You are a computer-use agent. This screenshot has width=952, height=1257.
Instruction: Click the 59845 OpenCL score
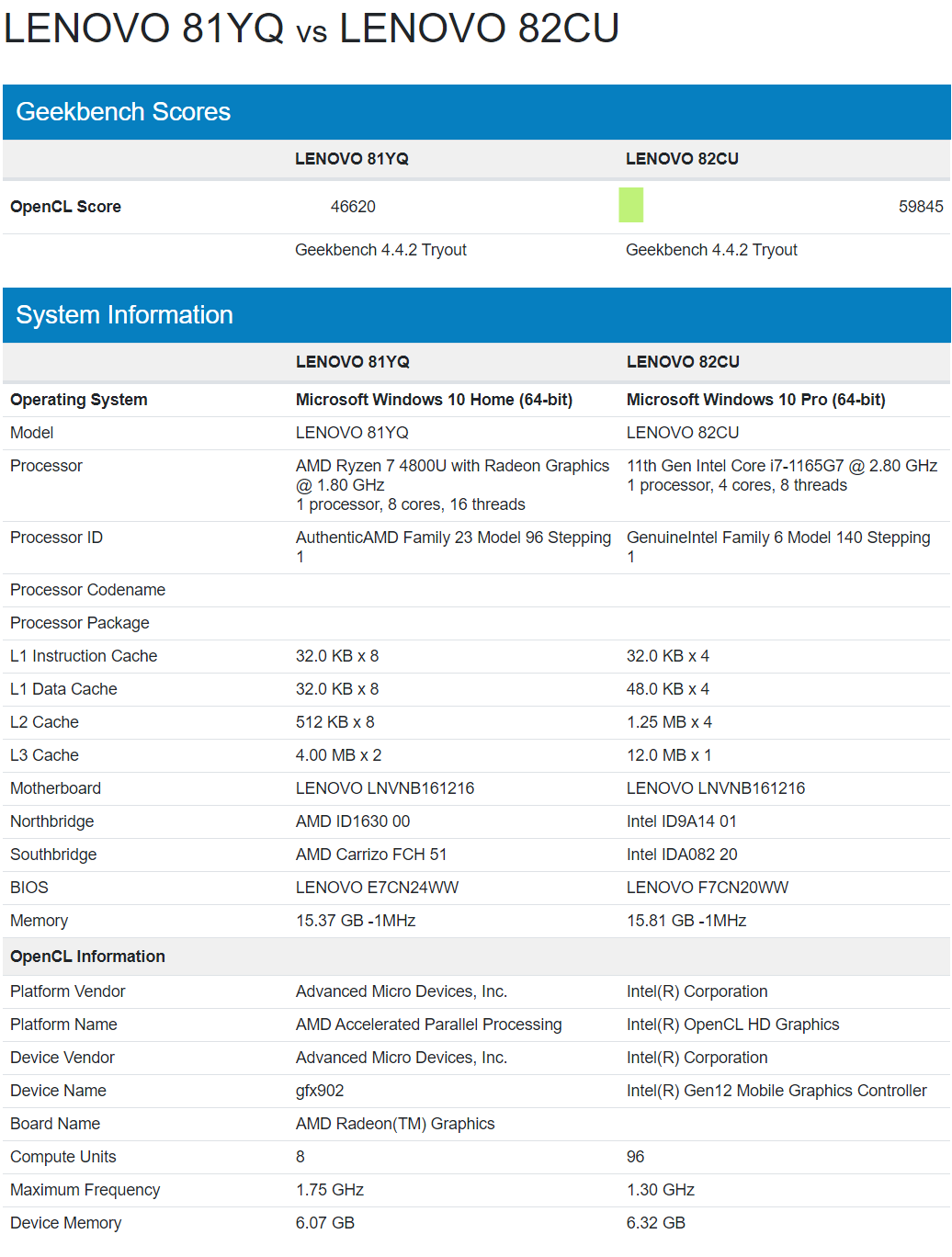(x=921, y=207)
